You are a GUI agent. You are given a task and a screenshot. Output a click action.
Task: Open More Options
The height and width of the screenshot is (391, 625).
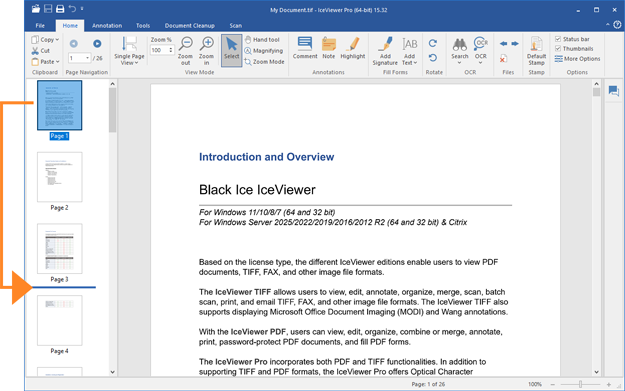coord(577,59)
